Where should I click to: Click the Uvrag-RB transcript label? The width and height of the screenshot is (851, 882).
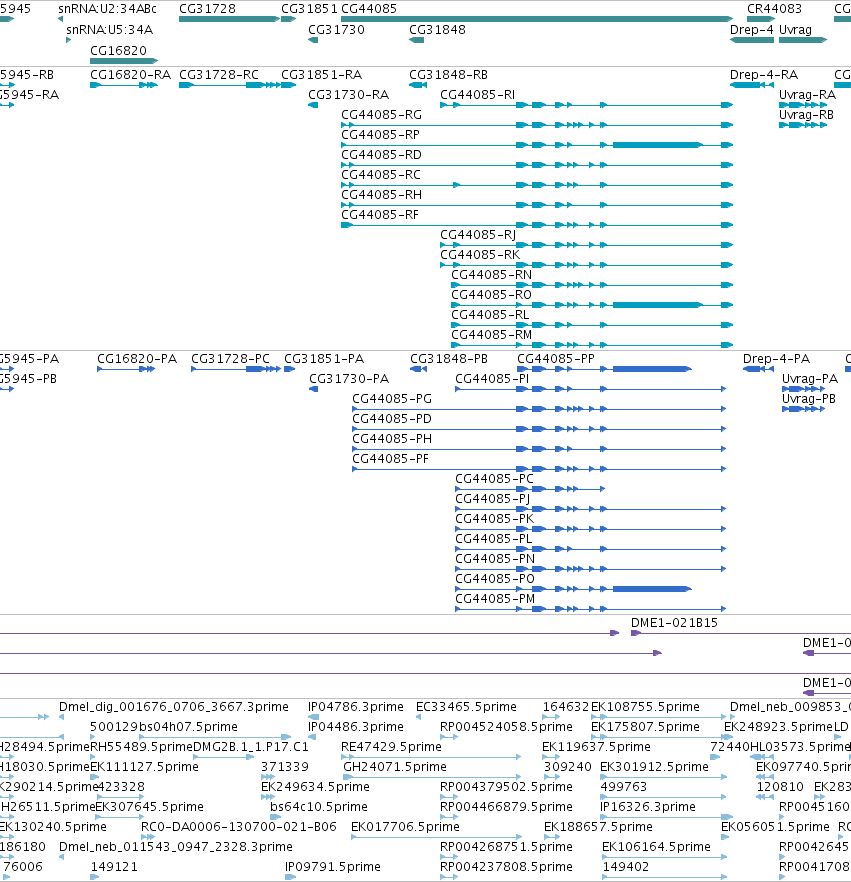806,115
